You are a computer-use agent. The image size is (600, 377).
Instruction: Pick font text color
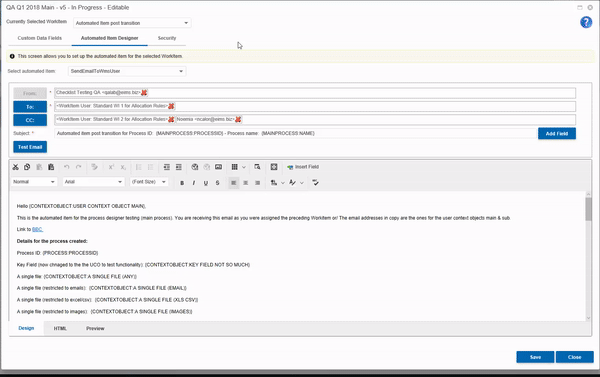click(292, 183)
